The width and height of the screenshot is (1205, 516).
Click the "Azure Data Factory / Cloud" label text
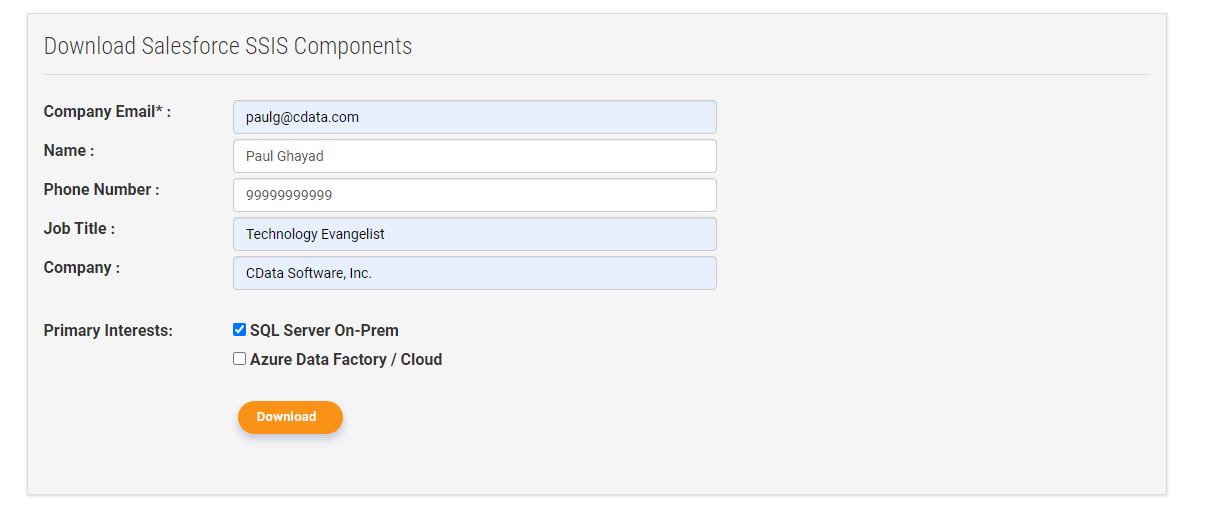346,360
